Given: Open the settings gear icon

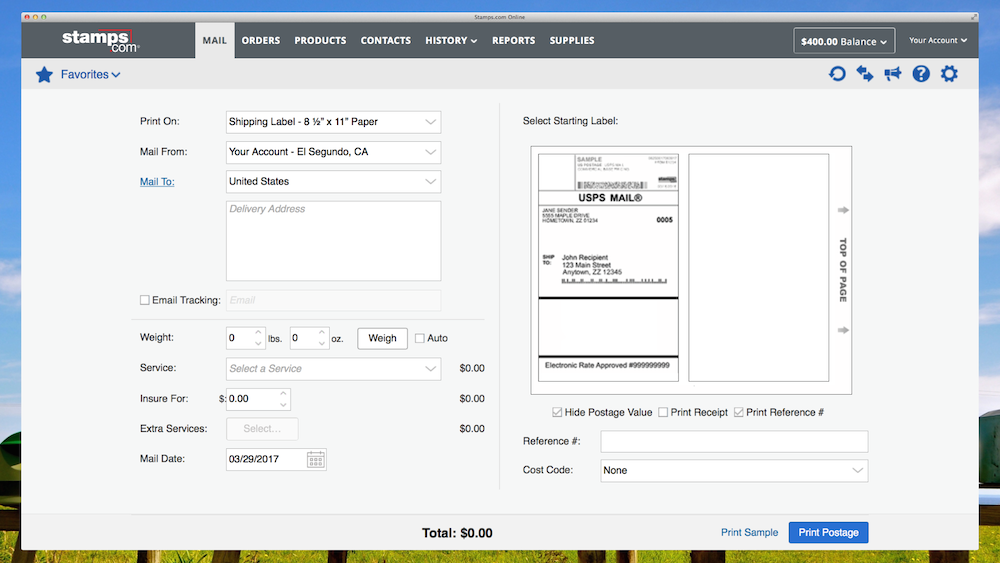Looking at the screenshot, I should pyautogui.click(x=949, y=74).
